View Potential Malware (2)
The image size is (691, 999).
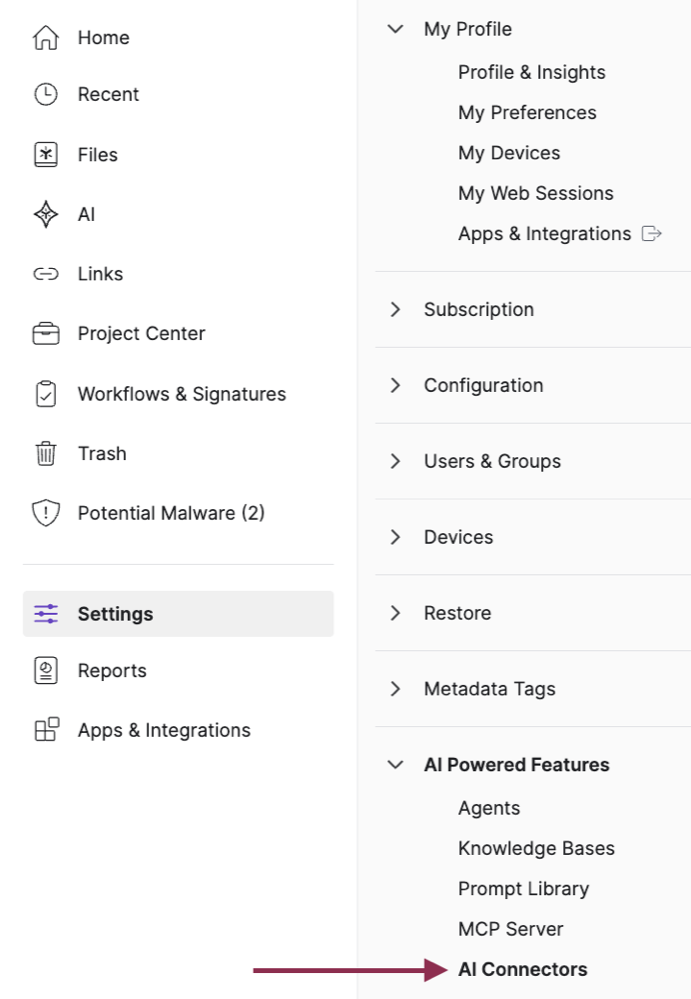coord(171,514)
